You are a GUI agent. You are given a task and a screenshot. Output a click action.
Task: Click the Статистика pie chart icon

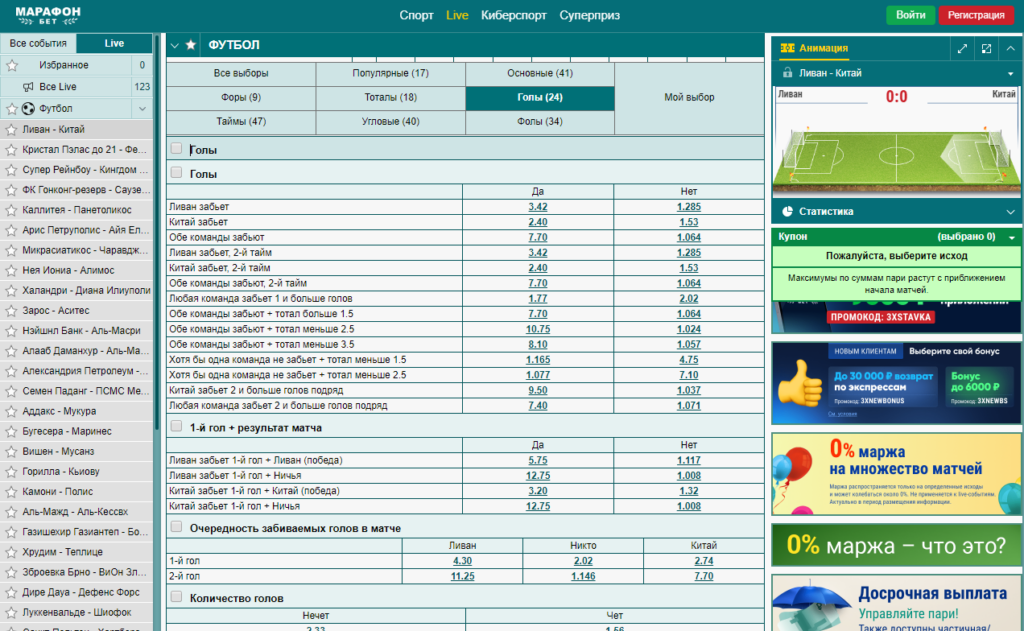coord(788,211)
